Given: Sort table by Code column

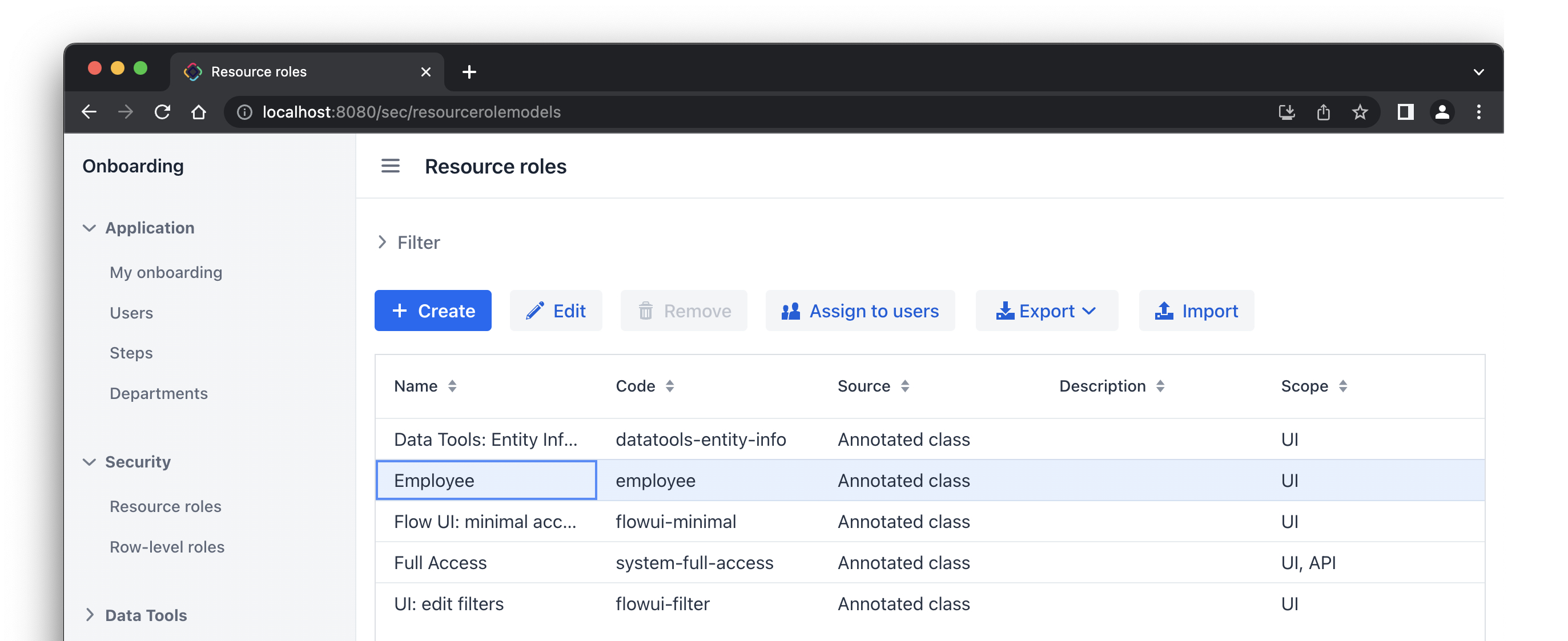Looking at the screenshot, I should [x=670, y=386].
